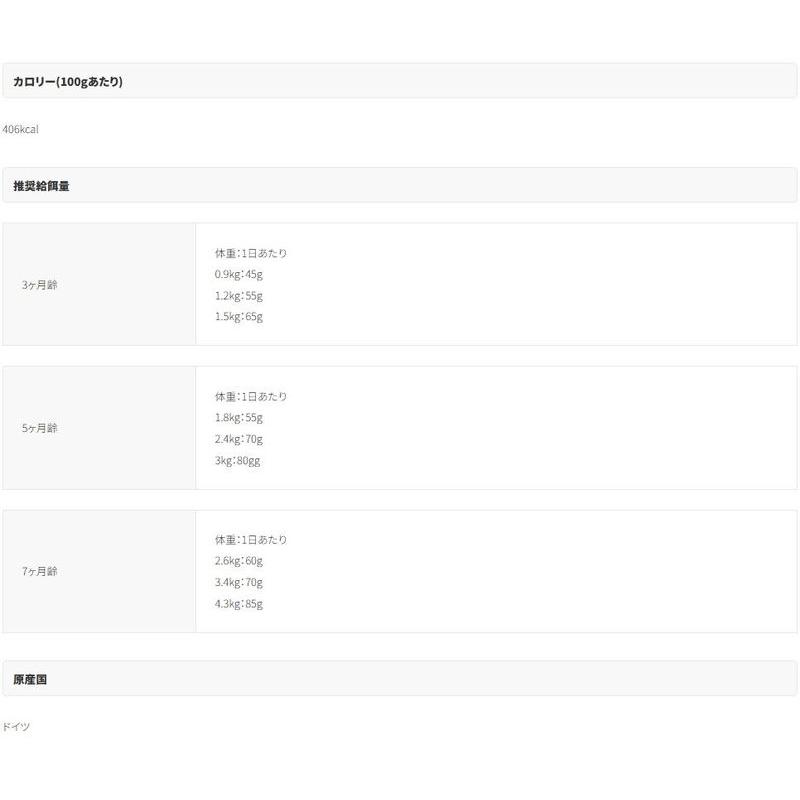
Task: Select the 7ヶ月齢 row label
Action: (x=40, y=571)
